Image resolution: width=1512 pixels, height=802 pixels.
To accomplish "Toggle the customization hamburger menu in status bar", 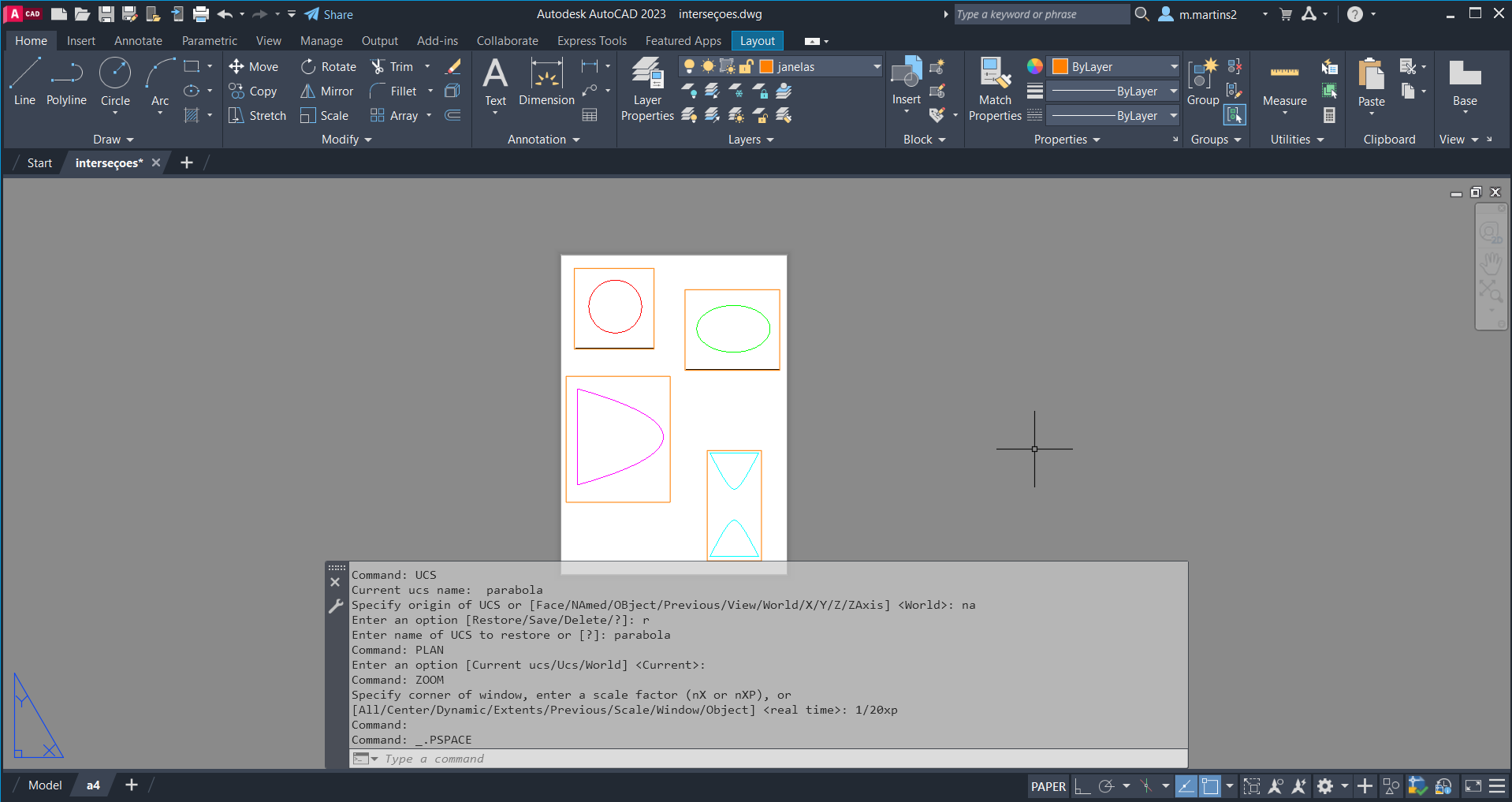I will click(x=1497, y=786).
